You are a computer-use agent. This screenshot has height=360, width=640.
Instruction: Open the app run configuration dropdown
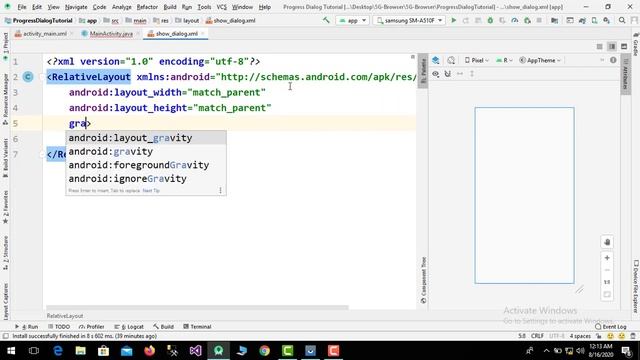pyautogui.click(x=353, y=20)
